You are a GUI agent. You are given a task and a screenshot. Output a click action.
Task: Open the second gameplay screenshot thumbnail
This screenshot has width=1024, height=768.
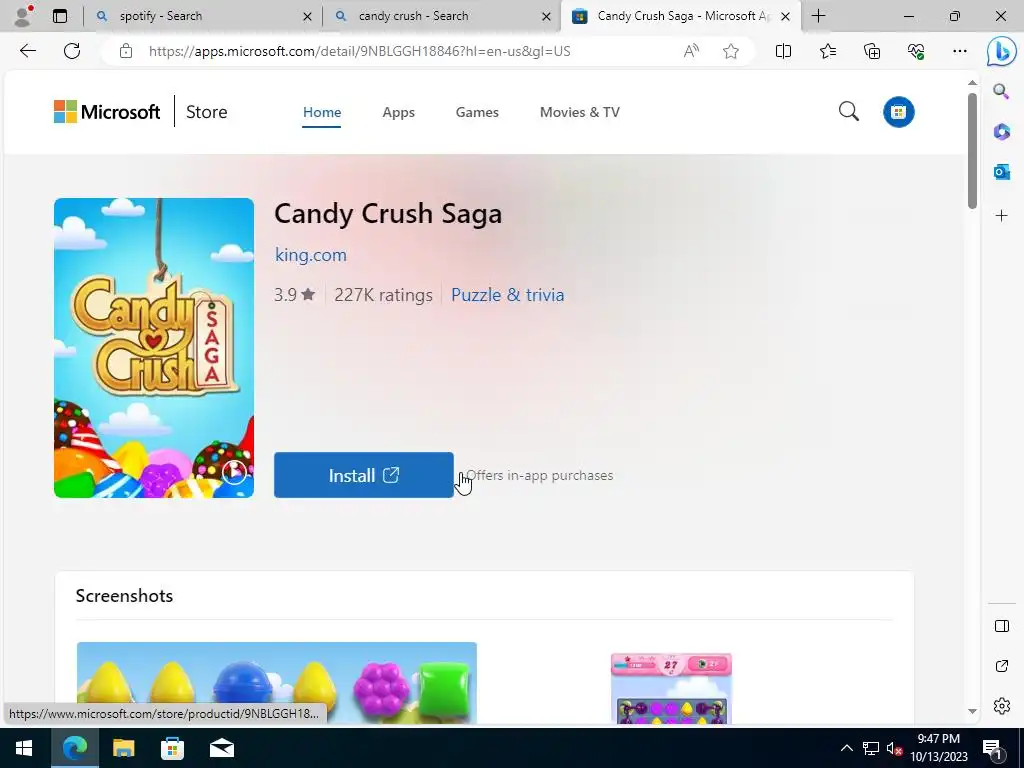coord(671,688)
